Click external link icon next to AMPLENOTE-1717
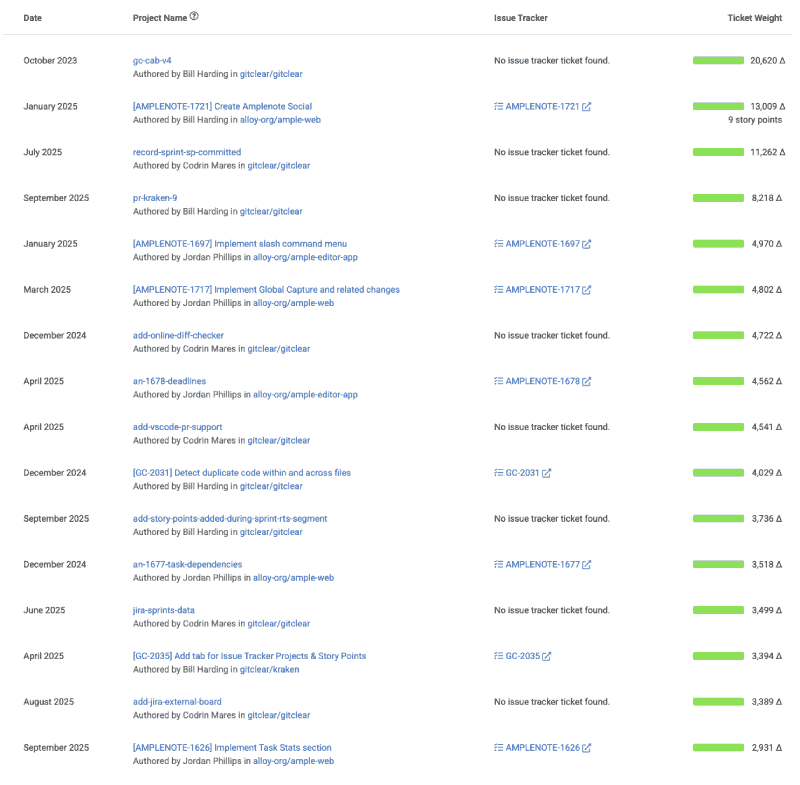 pyautogui.click(x=587, y=290)
